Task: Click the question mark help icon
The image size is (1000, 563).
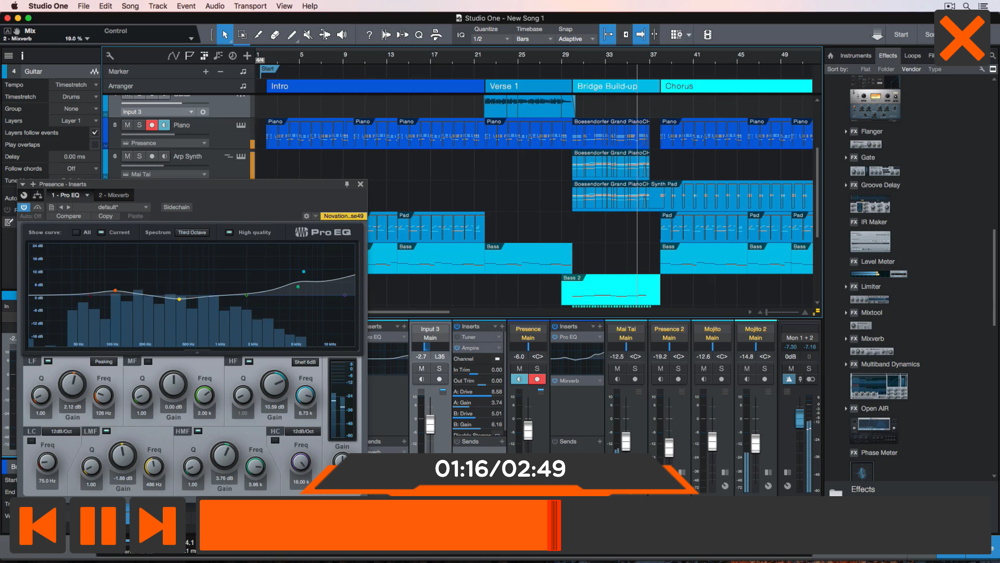Action: point(369,35)
